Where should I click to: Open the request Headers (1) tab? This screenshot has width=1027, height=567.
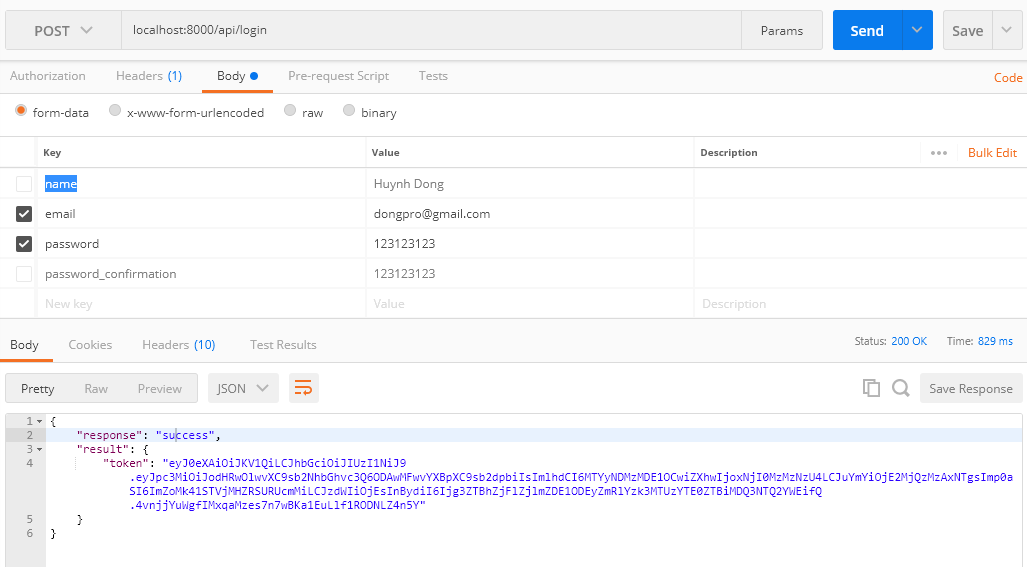(x=149, y=76)
